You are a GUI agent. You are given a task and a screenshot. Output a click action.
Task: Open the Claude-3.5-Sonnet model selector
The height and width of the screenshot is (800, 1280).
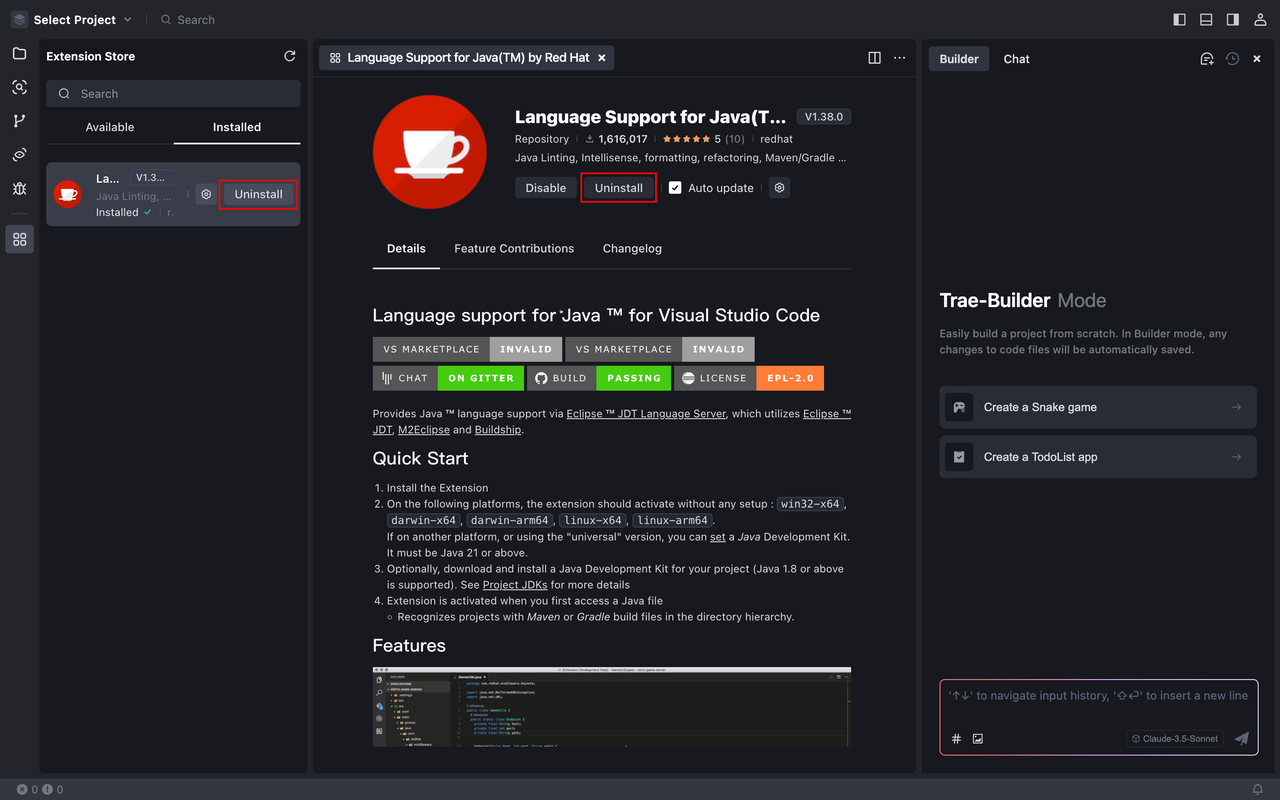pos(1175,739)
